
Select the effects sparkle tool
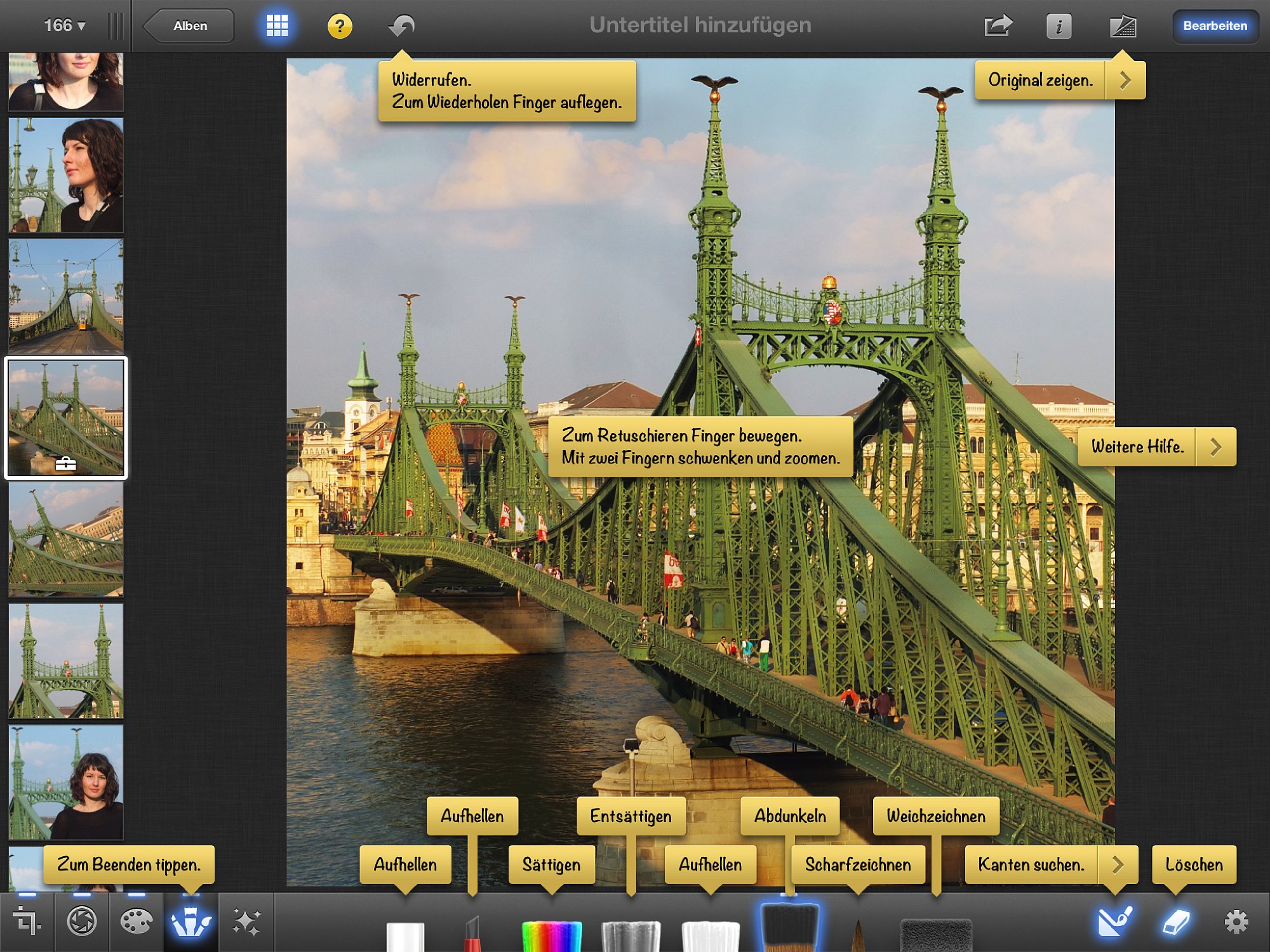[246, 922]
